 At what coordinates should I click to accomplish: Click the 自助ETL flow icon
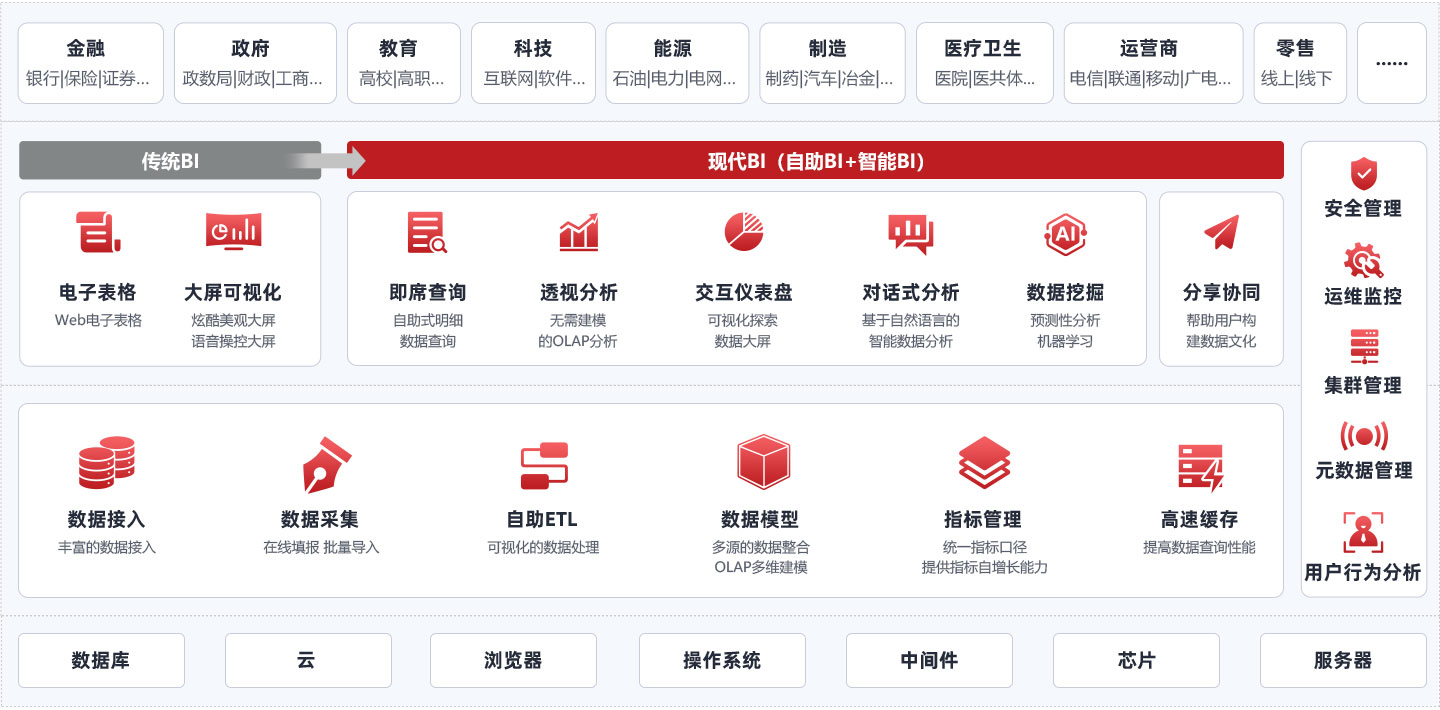click(x=545, y=462)
